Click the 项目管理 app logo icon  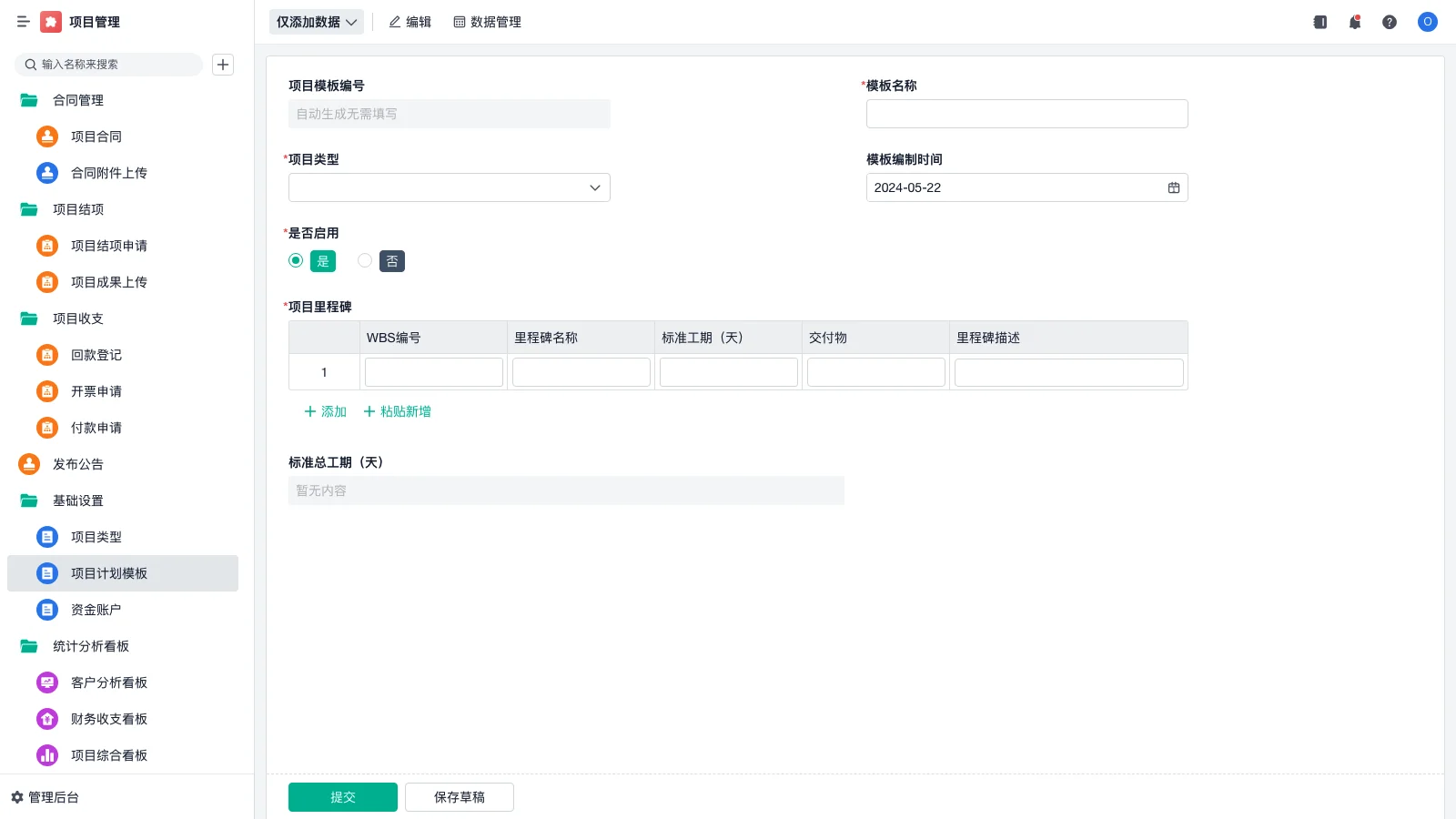[51, 22]
